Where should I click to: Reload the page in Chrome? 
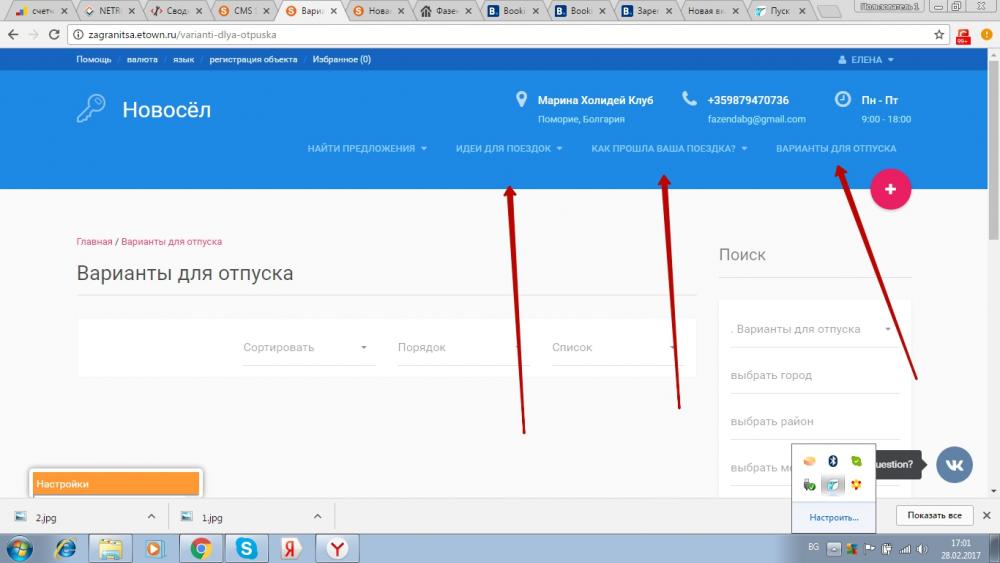pos(54,34)
